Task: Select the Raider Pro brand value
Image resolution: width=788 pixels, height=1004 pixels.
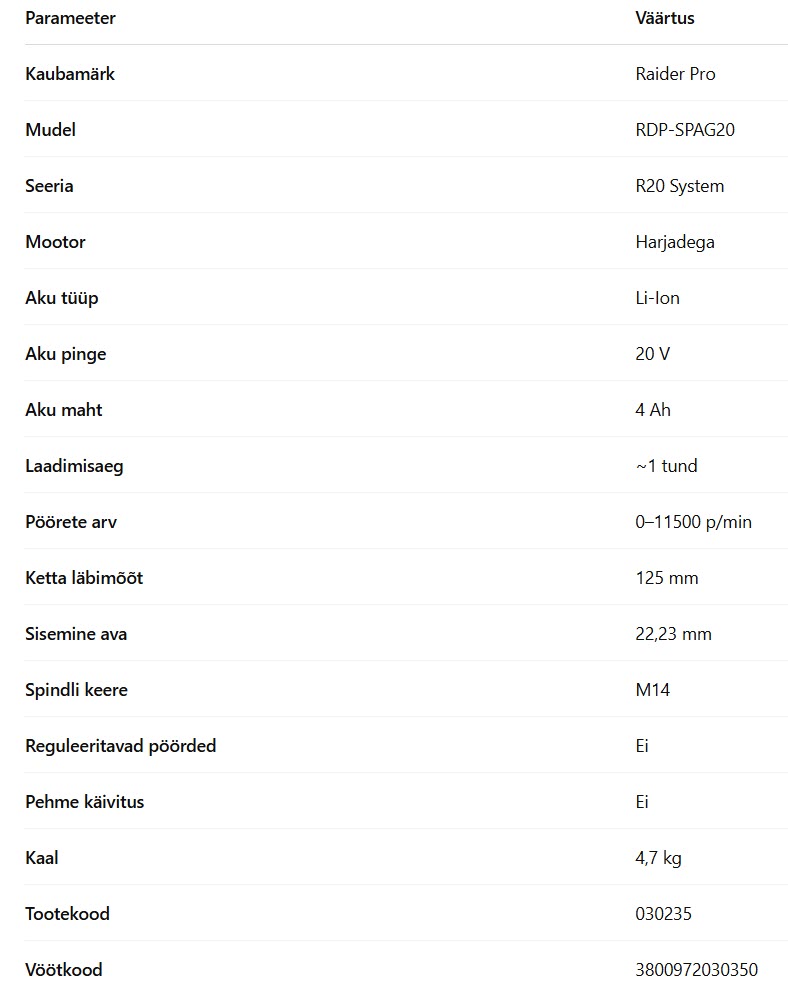Action: (675, 74)
